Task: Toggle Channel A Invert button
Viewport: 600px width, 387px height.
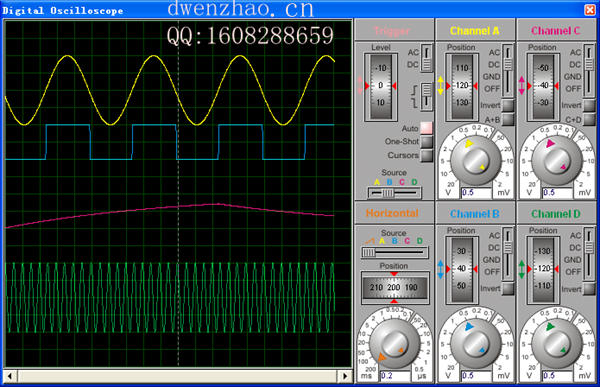Action: [x=508, y=106]
